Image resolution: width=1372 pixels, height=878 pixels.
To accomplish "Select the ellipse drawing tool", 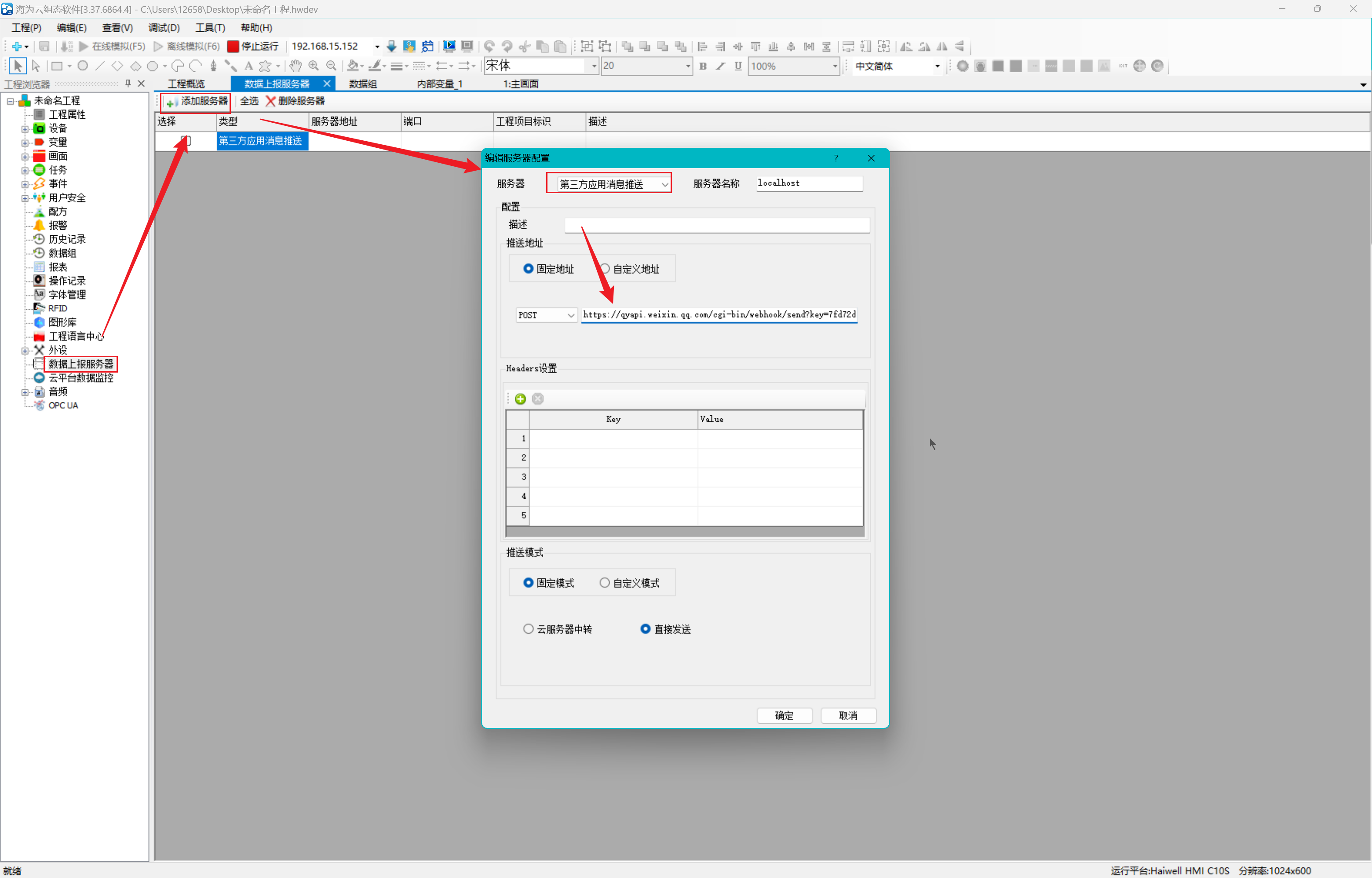I will (83, 66).
